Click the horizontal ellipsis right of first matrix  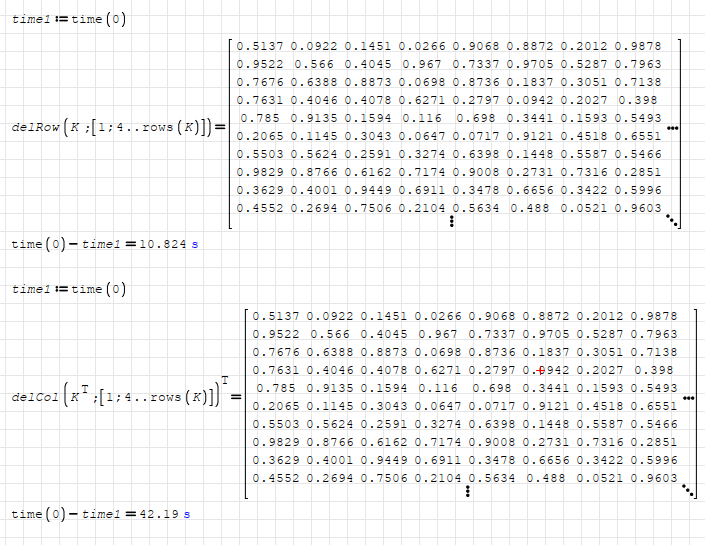click(x=672, y=128)
